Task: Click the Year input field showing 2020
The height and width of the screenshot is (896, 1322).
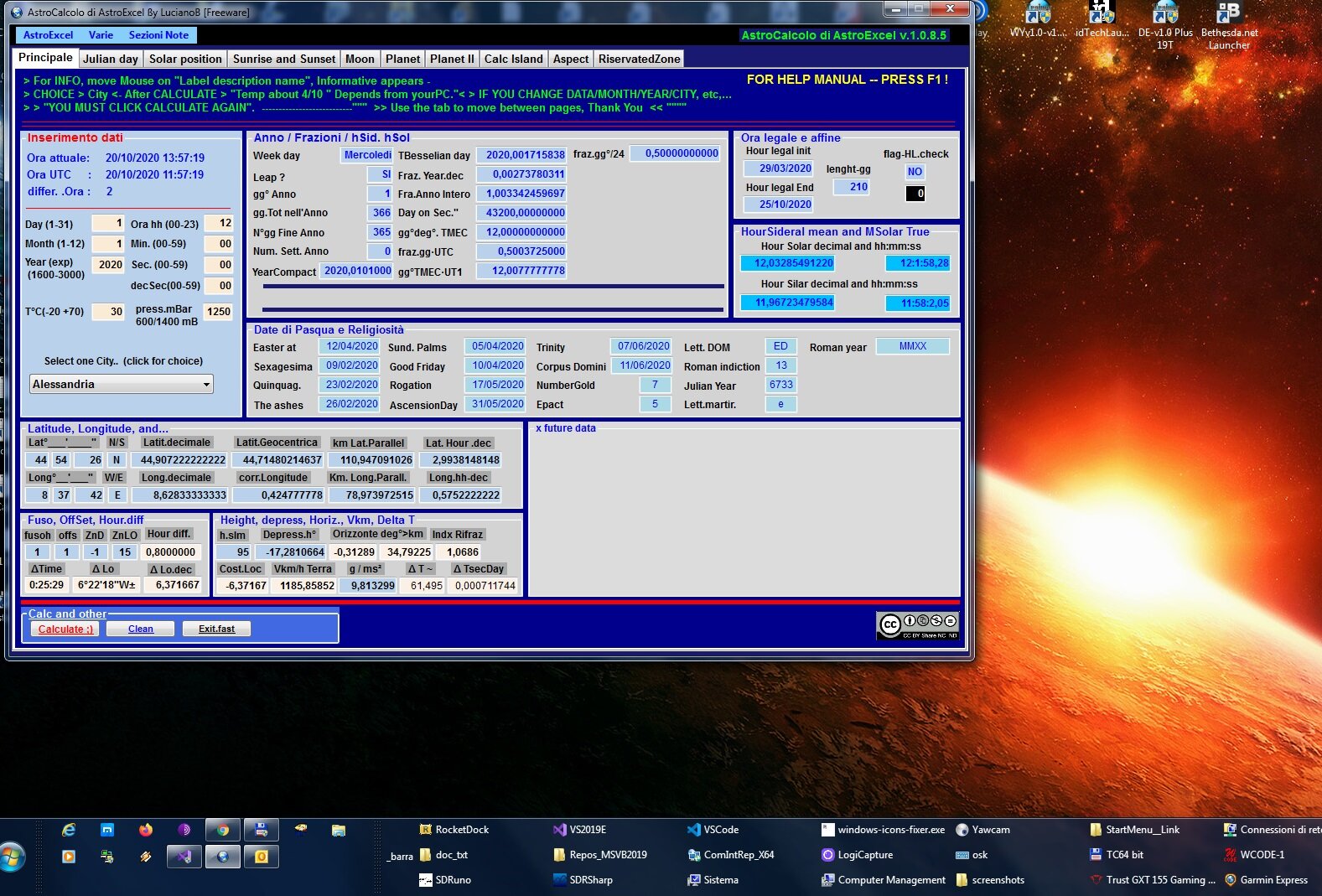Action: pyautogui.click(x=108, y=265)
